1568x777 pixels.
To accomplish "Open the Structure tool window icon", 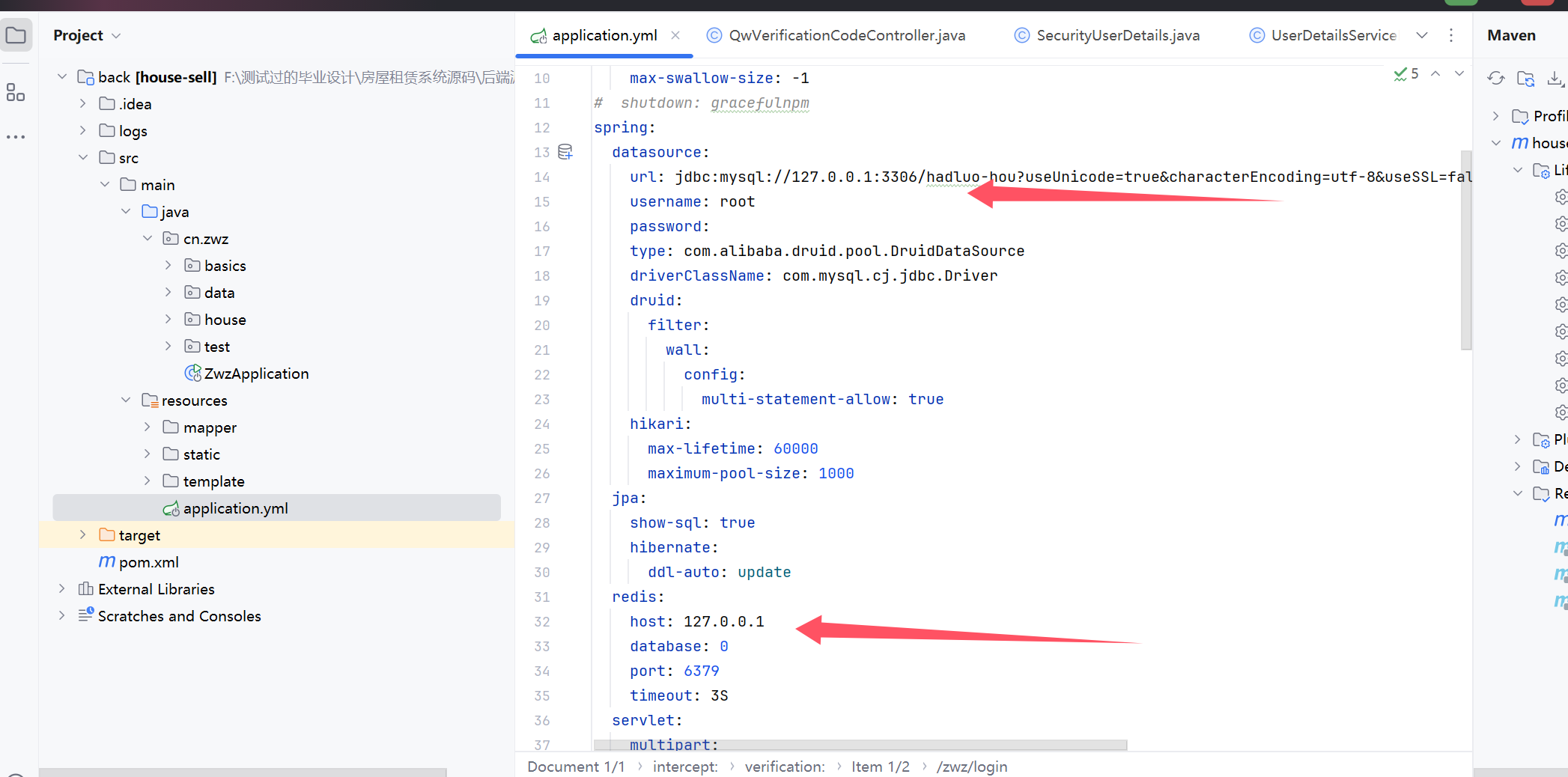I will (16, 92).
